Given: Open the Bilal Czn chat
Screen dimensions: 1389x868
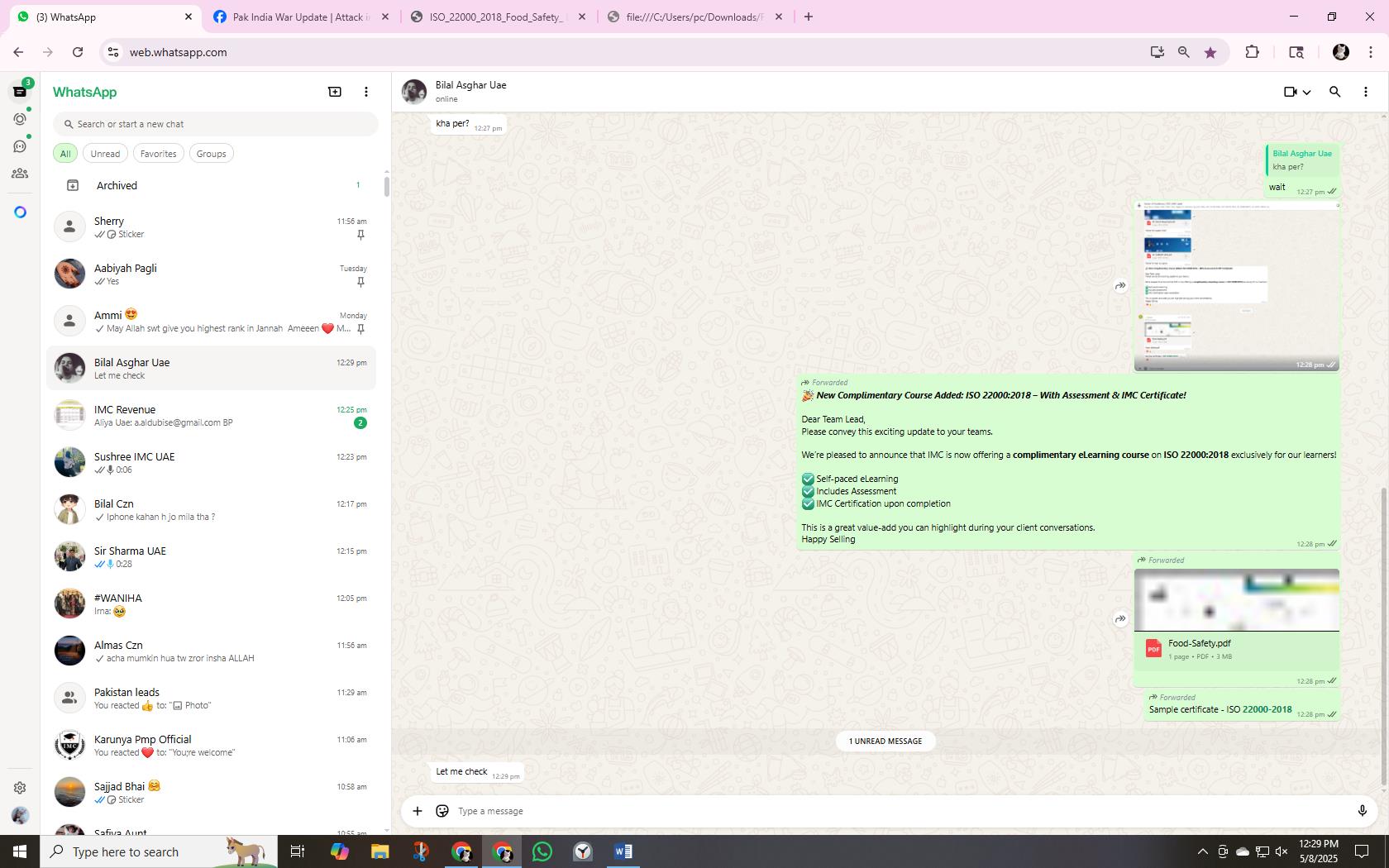Looking at the screenshot, I should point(212,509).
